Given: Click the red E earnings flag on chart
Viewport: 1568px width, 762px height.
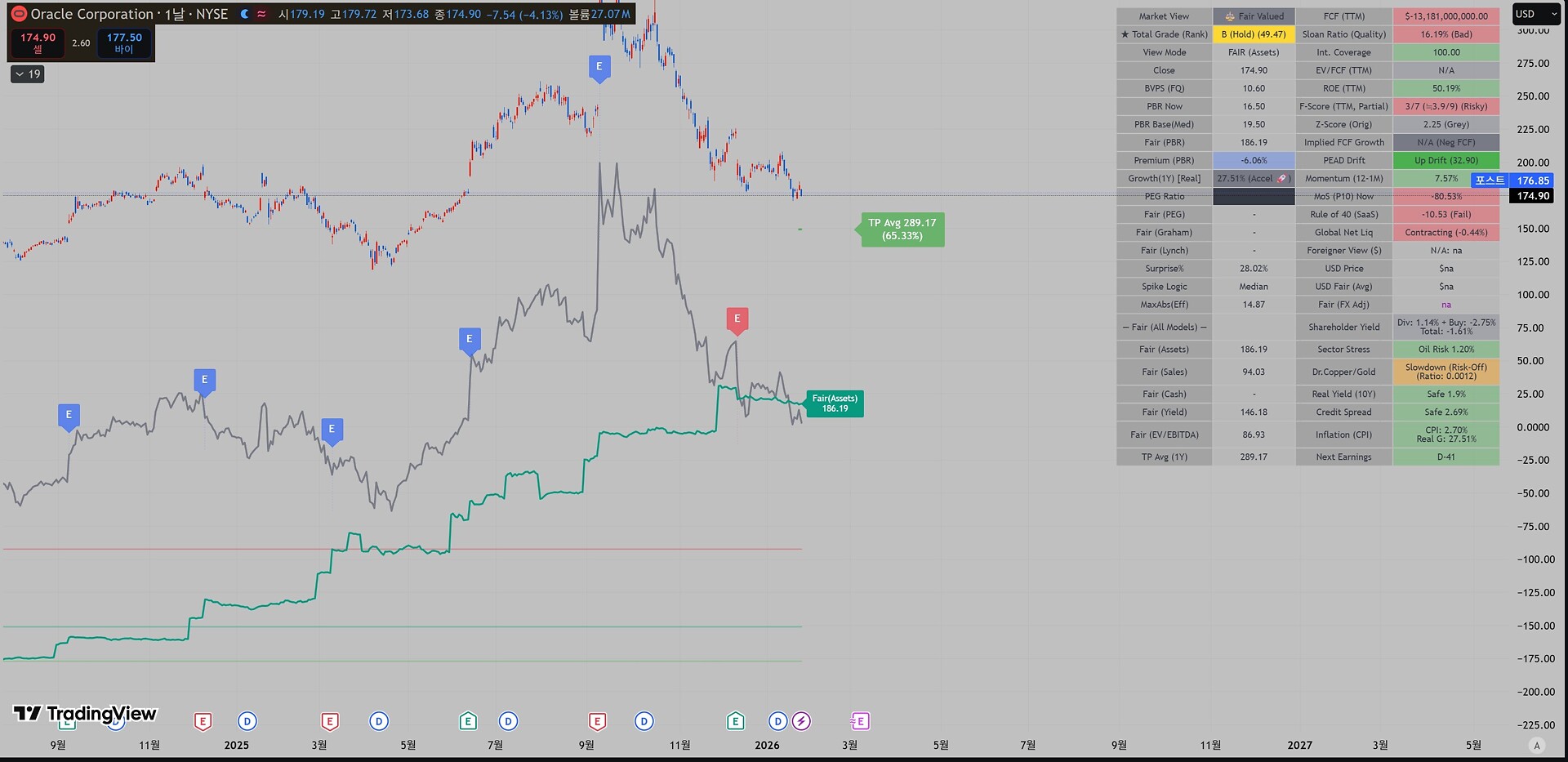Looking at the screenshot, I should coord(737,320).
